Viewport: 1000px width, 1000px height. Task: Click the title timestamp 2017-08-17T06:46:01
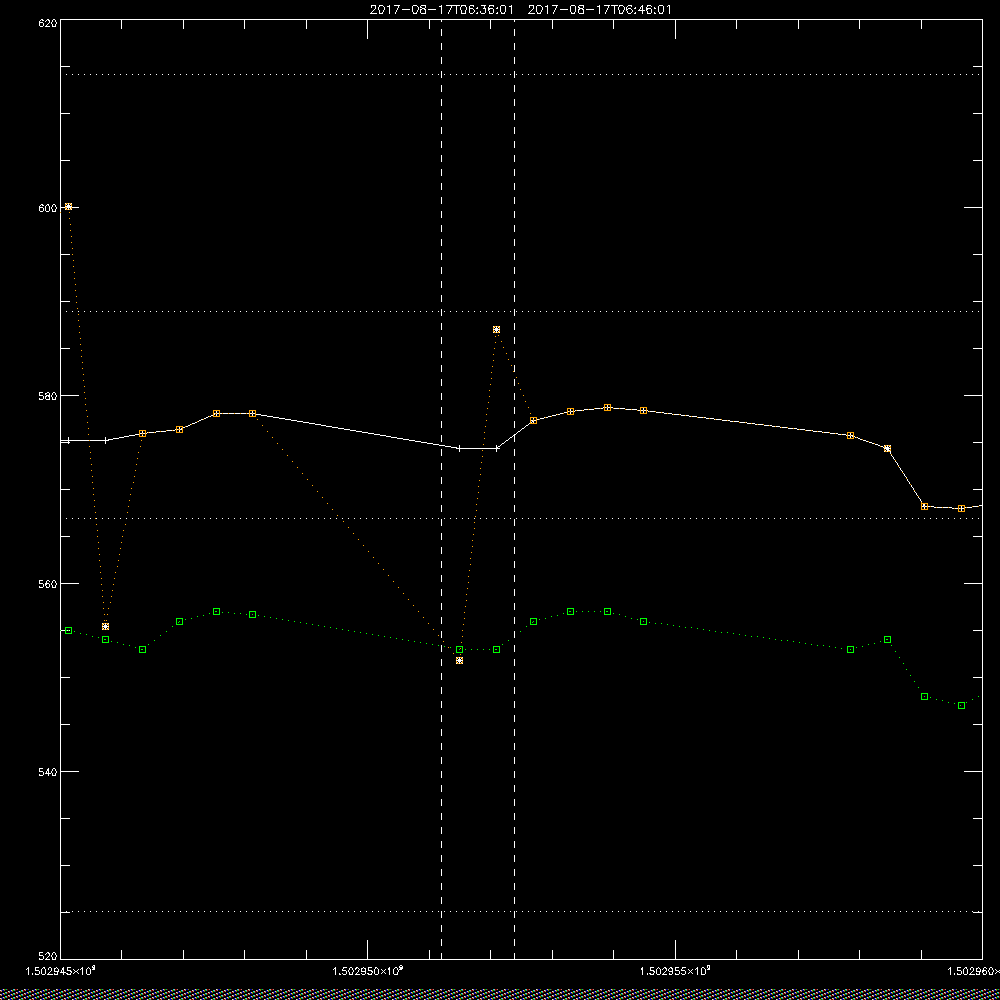(599, 10)
